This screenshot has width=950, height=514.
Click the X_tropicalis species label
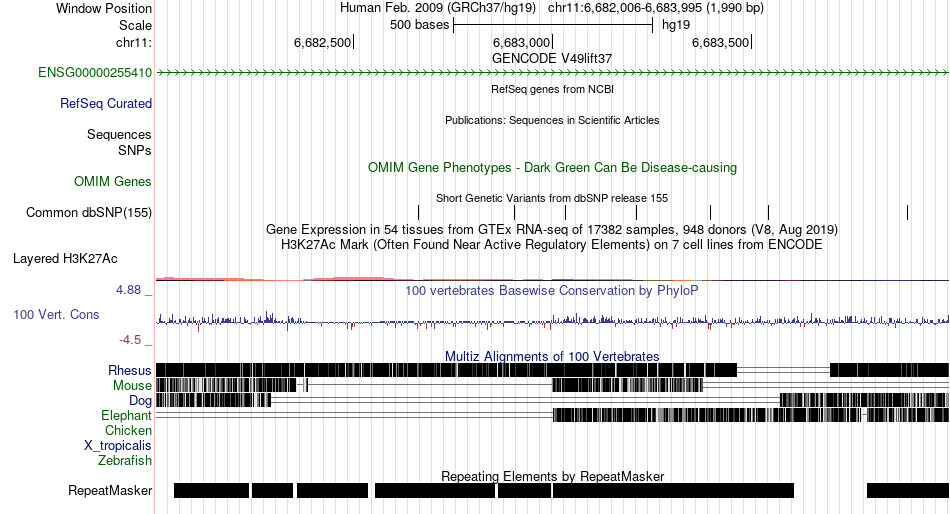118,446
